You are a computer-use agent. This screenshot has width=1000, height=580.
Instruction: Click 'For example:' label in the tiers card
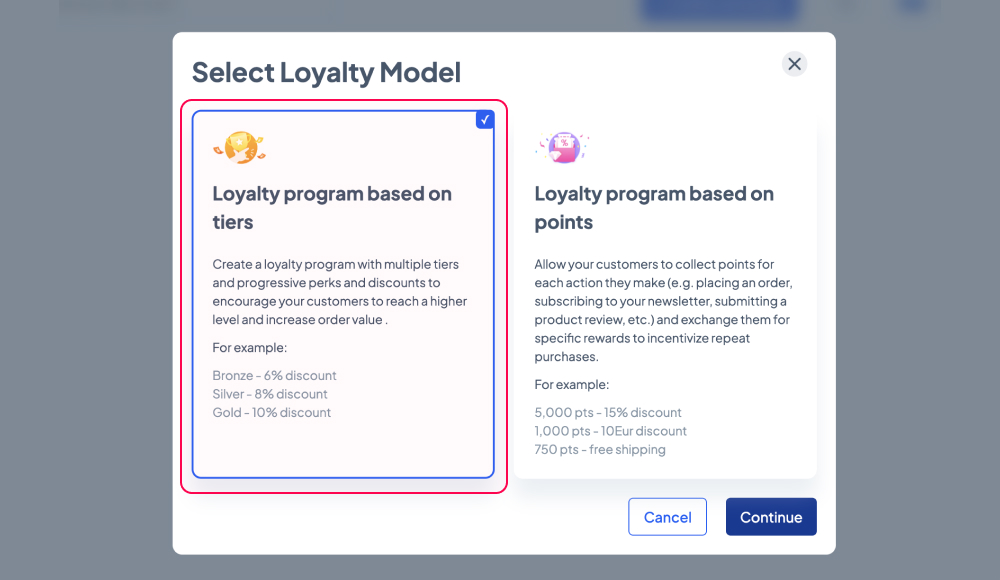click(x=249, y=348)
